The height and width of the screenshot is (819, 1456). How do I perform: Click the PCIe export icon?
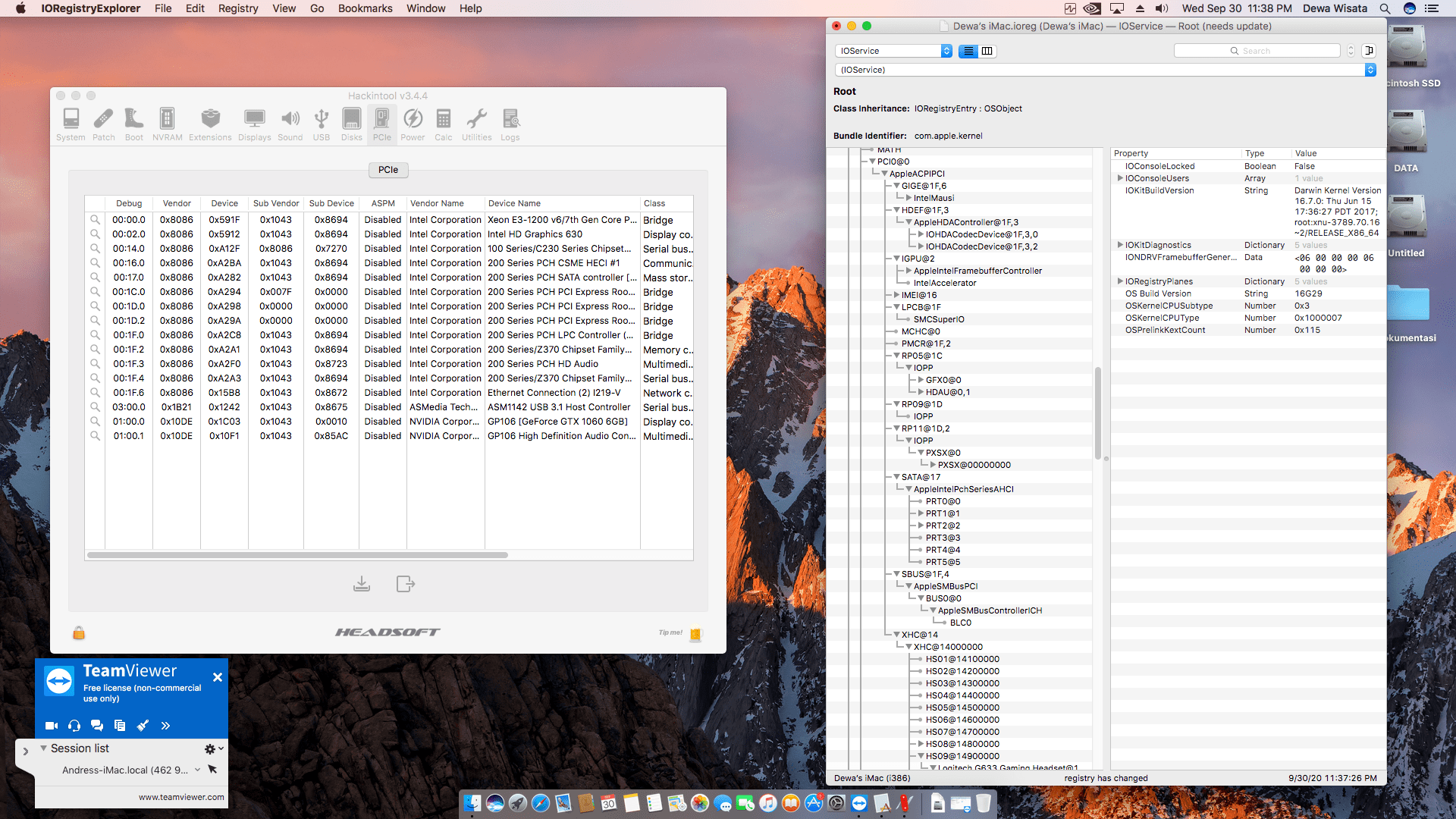[405, 584]
